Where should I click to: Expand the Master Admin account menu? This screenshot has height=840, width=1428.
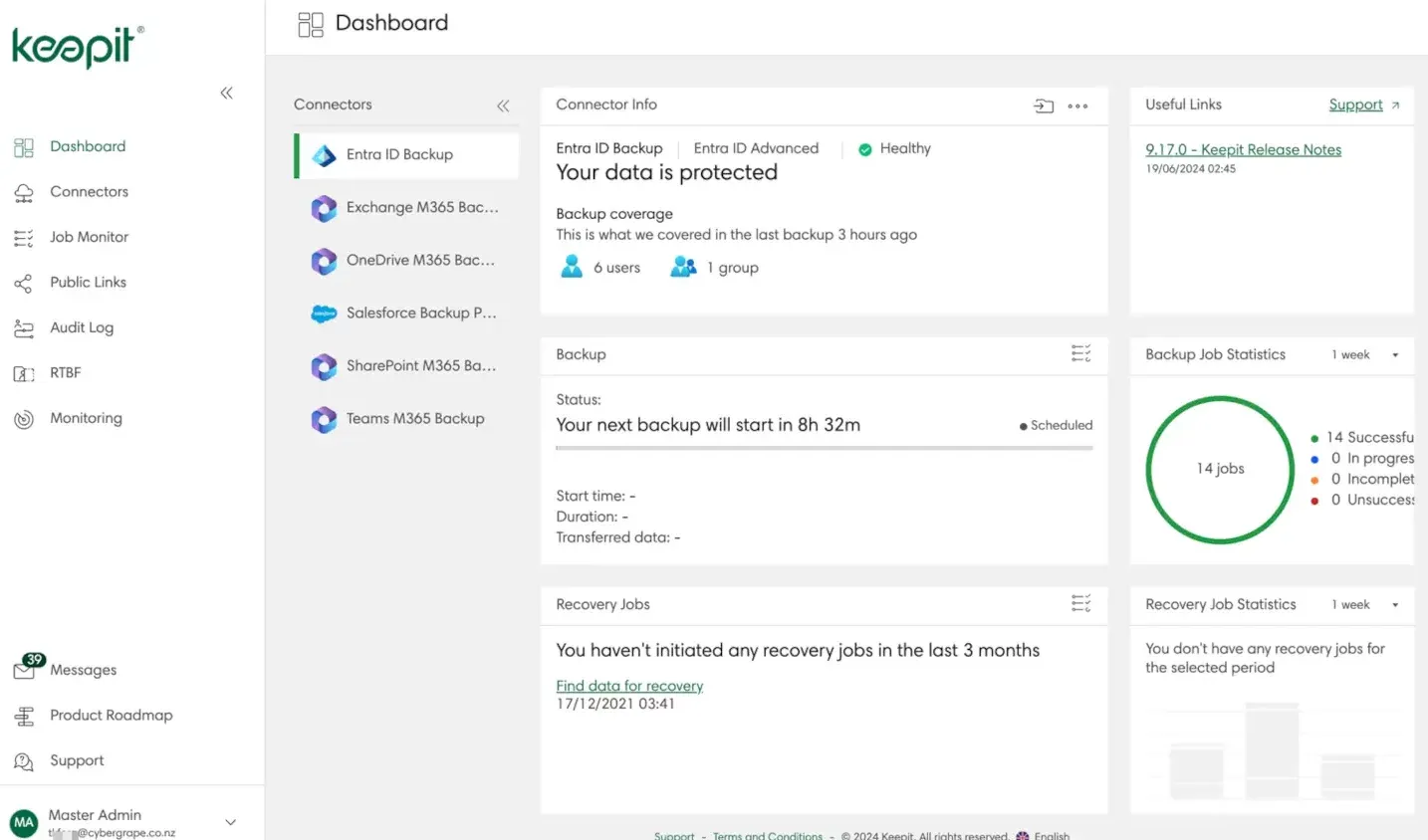tap(230, 822)
